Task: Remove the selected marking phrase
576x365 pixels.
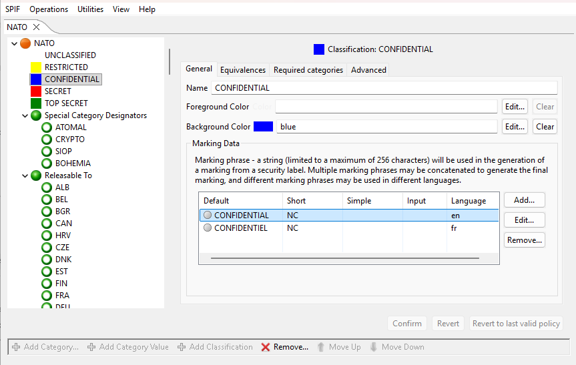Action: pos(524,240)
